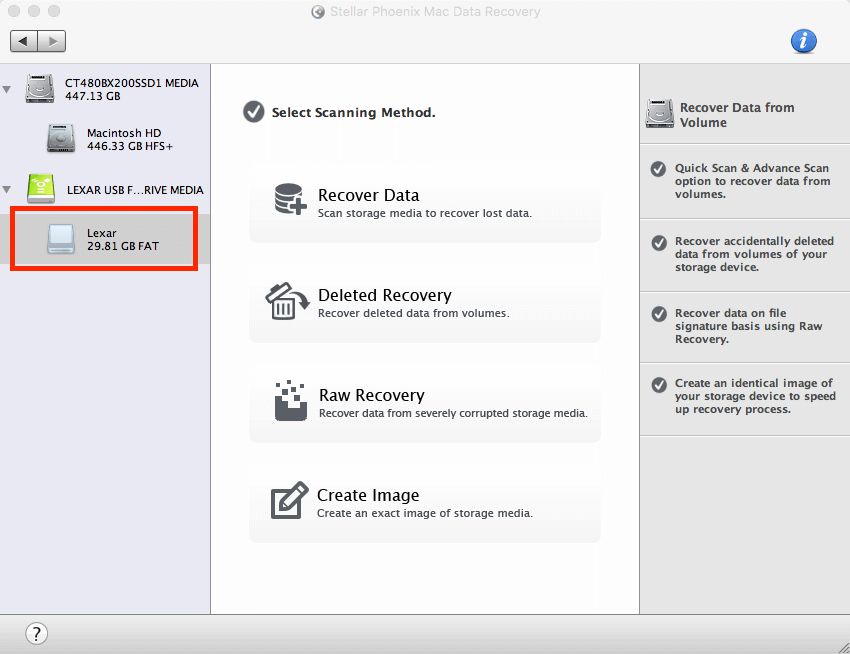Click the Recover Data database icon
Viewport: 850px width, 654px height.
click(290, 199)
